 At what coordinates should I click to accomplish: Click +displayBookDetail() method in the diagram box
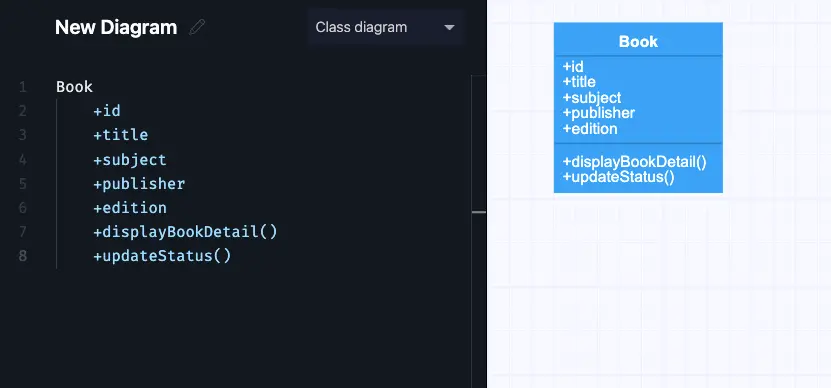point(635,162)
